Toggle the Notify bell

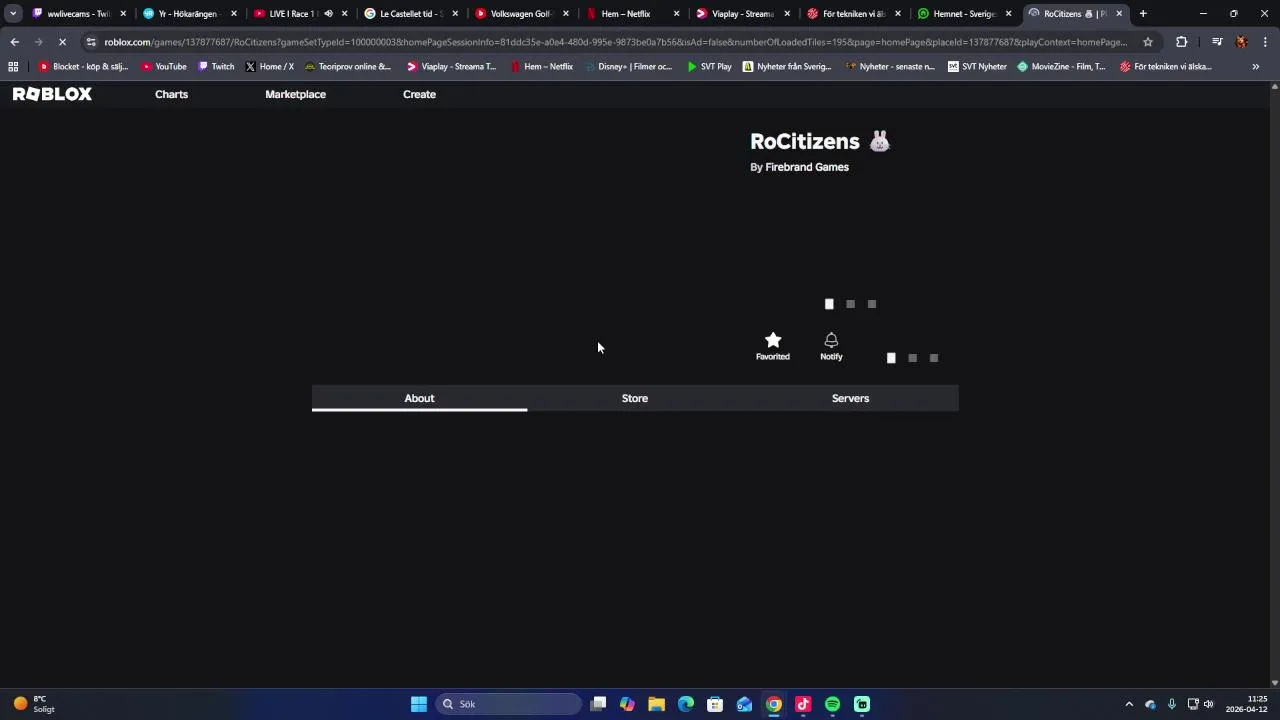coord(831,346)
